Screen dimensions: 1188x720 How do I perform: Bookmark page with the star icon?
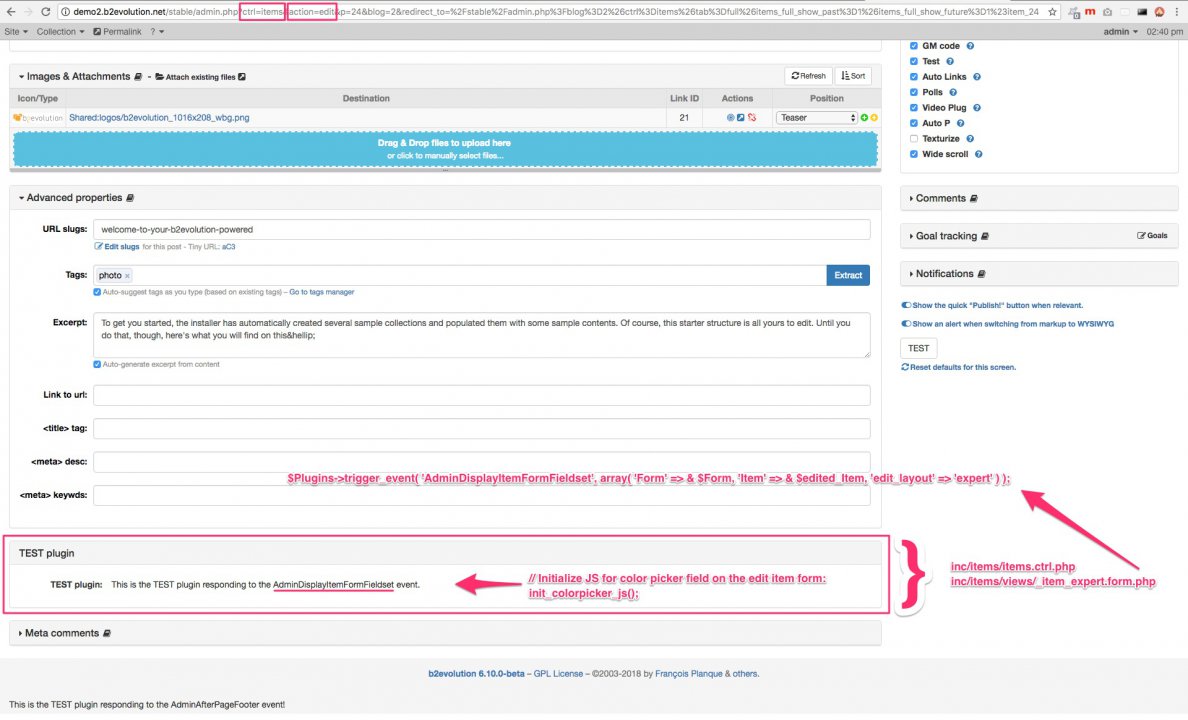tap(1052, 11)
